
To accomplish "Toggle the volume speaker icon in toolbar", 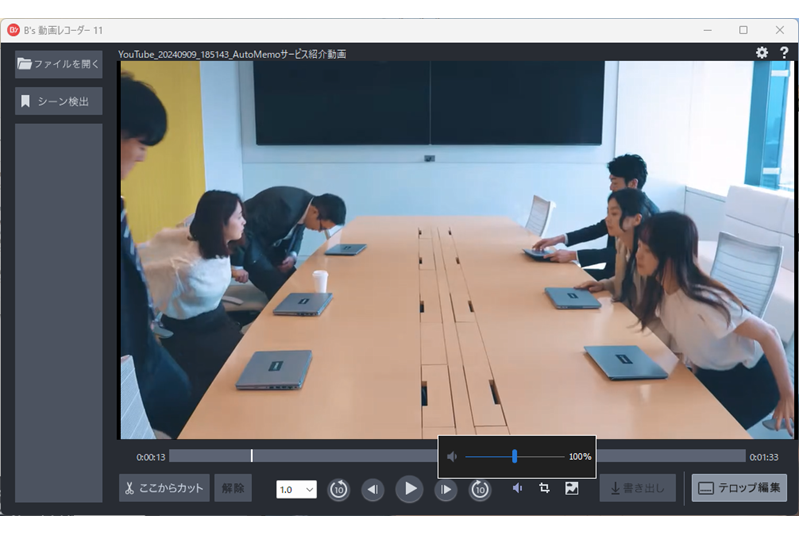I will pyautogui.click(x=517, y=488).
